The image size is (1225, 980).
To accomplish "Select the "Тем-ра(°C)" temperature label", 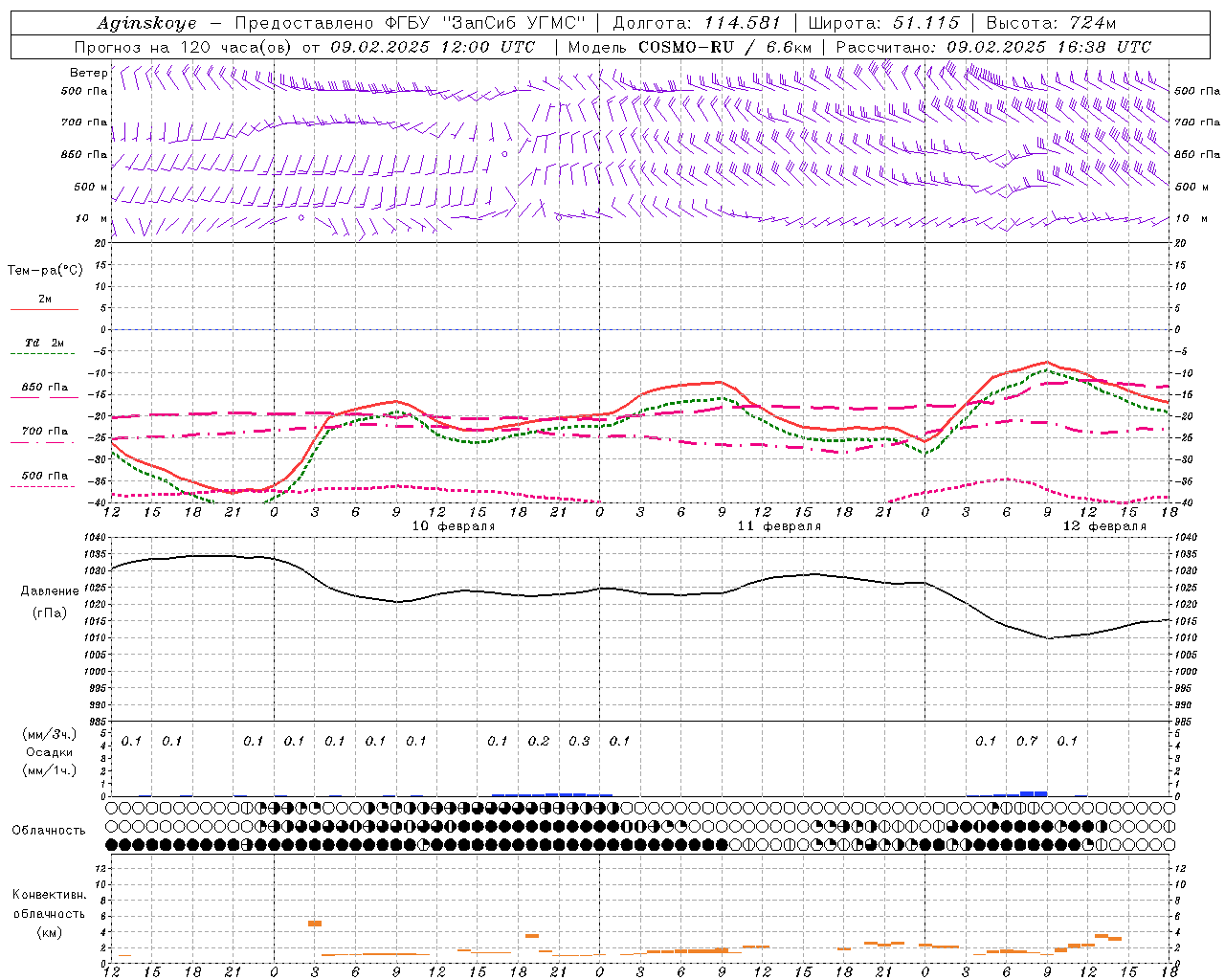I will 45,270.
